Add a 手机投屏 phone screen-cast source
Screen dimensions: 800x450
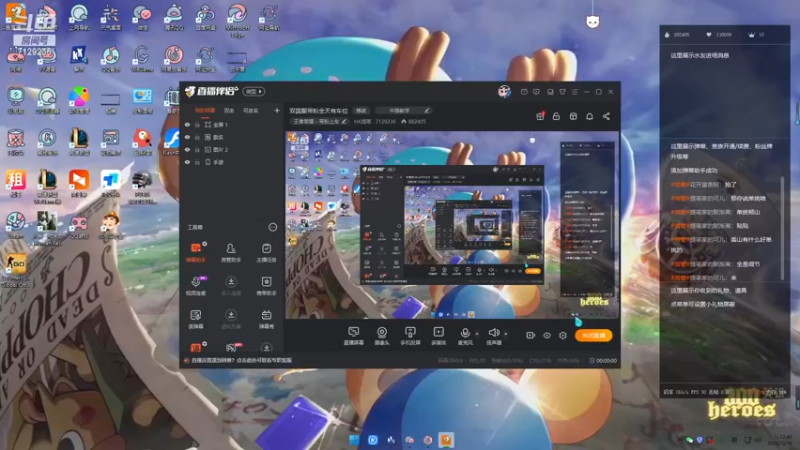[x=410, y=336]
